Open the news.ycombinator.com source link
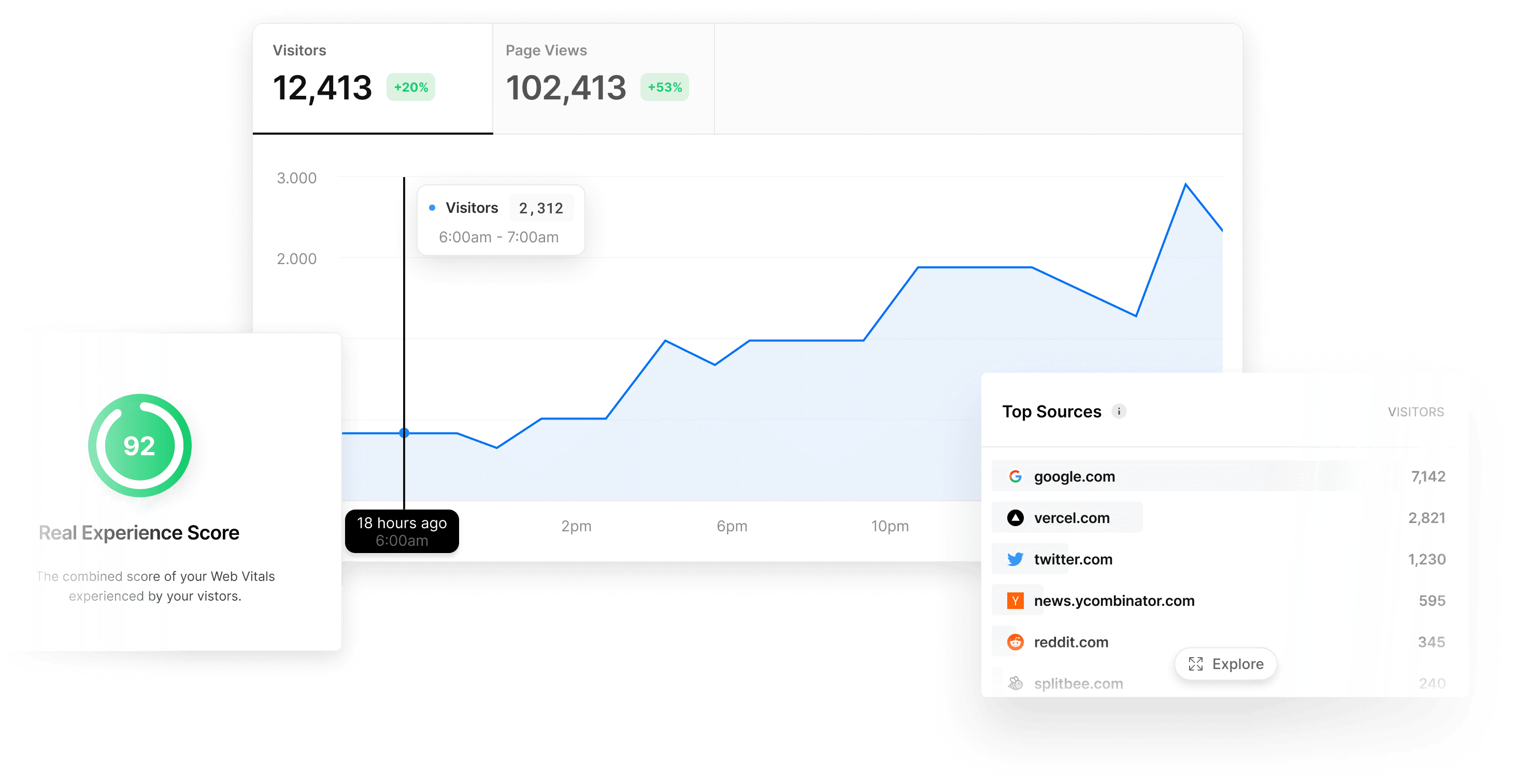1515x784 pixels. tap(1114, 601)
